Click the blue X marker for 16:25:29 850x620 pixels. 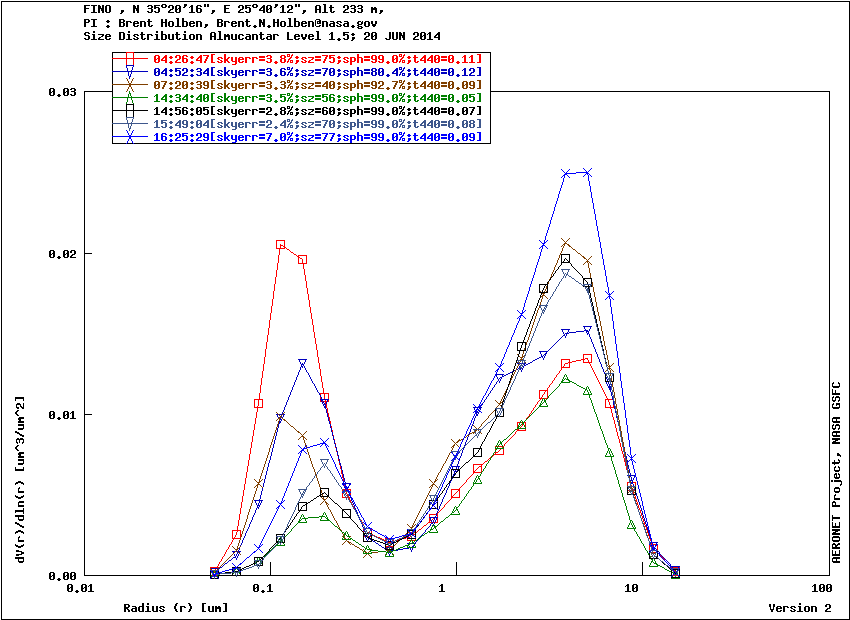(x=130, y=137)
